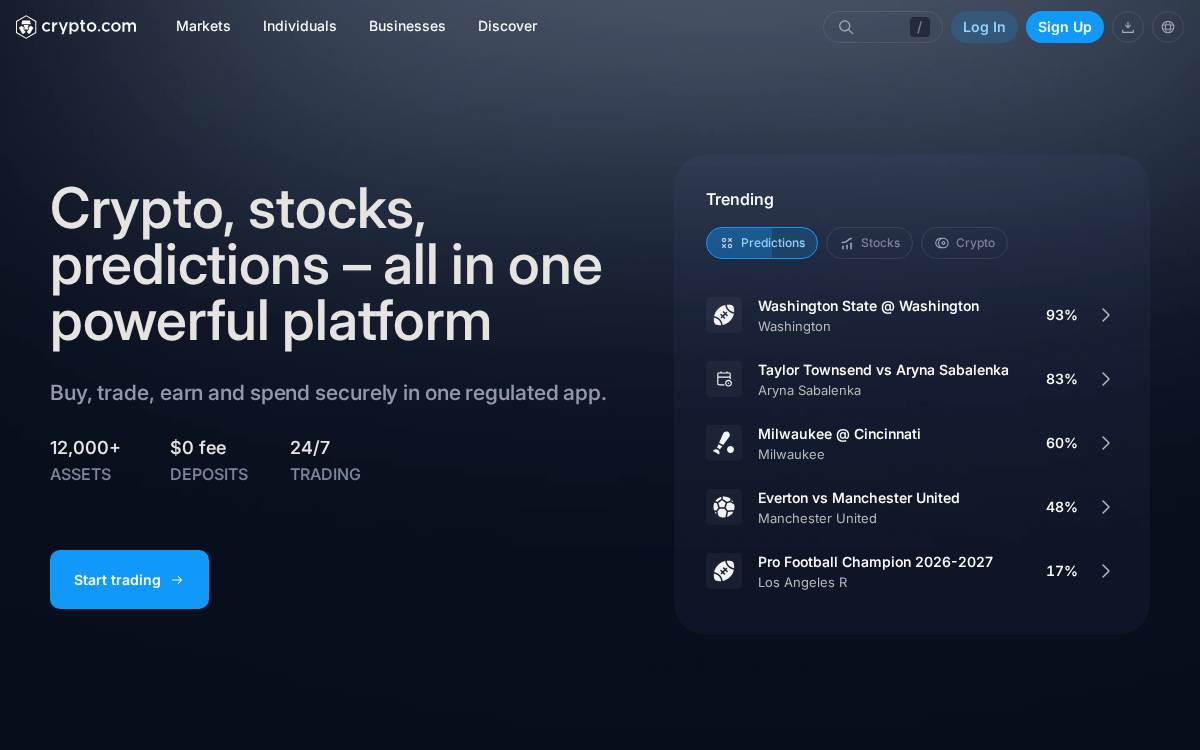This screenshot has height=750, width=1200.
Task: Open Everton vs Manchester United prediction
Action: 912,507
